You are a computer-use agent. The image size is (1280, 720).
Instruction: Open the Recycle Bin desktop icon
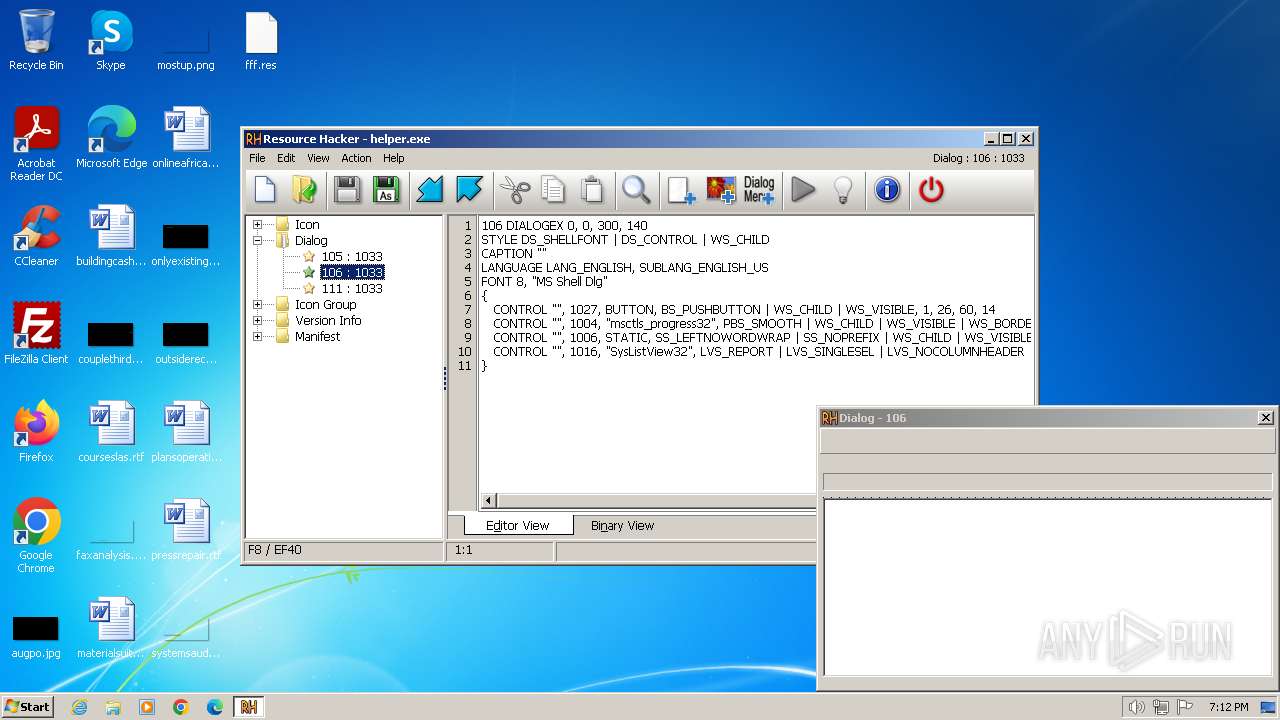pos(36,40)
